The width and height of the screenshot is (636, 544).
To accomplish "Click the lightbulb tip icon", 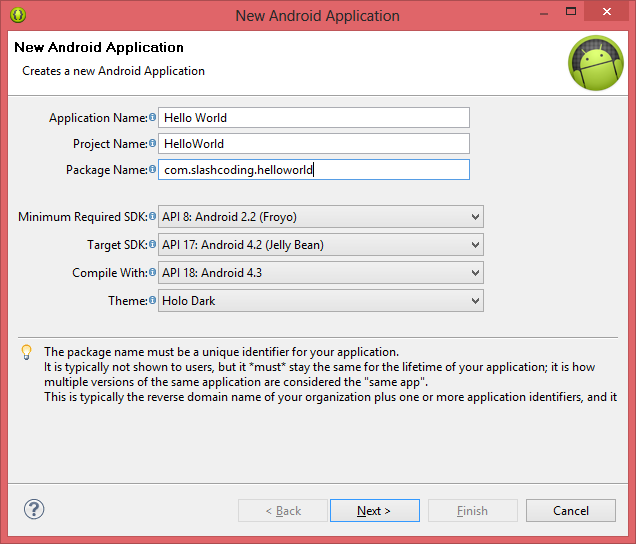I will pyautogui.click(x=26, y=352).
